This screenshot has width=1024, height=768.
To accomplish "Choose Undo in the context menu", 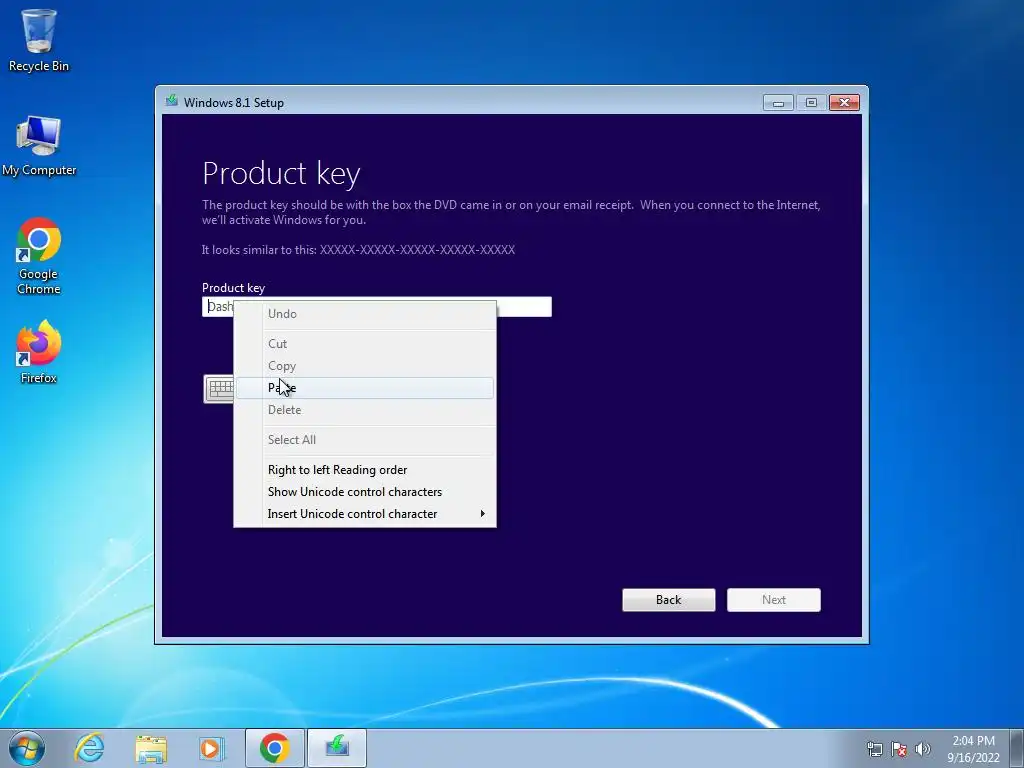I will [364, 313].
